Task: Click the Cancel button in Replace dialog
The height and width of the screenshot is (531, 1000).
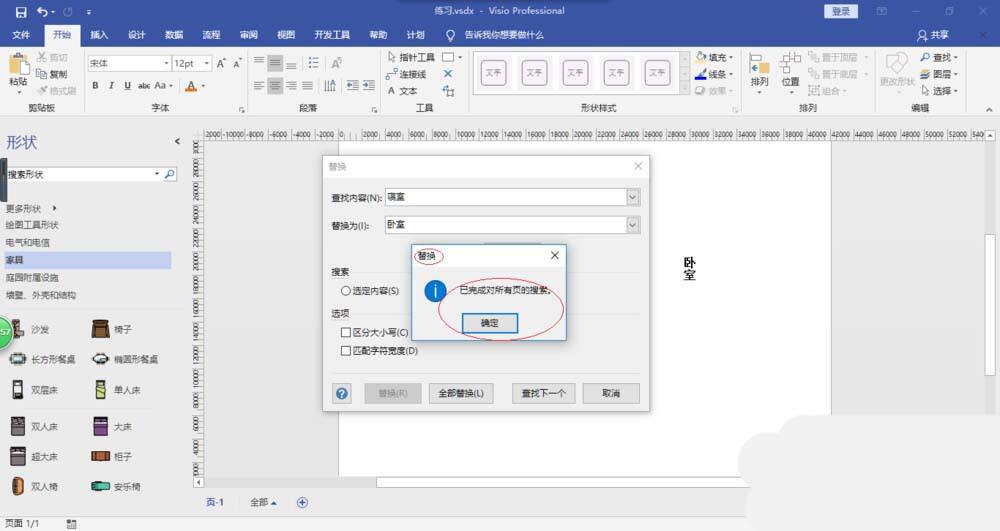Action: click(x=611, y=393)
